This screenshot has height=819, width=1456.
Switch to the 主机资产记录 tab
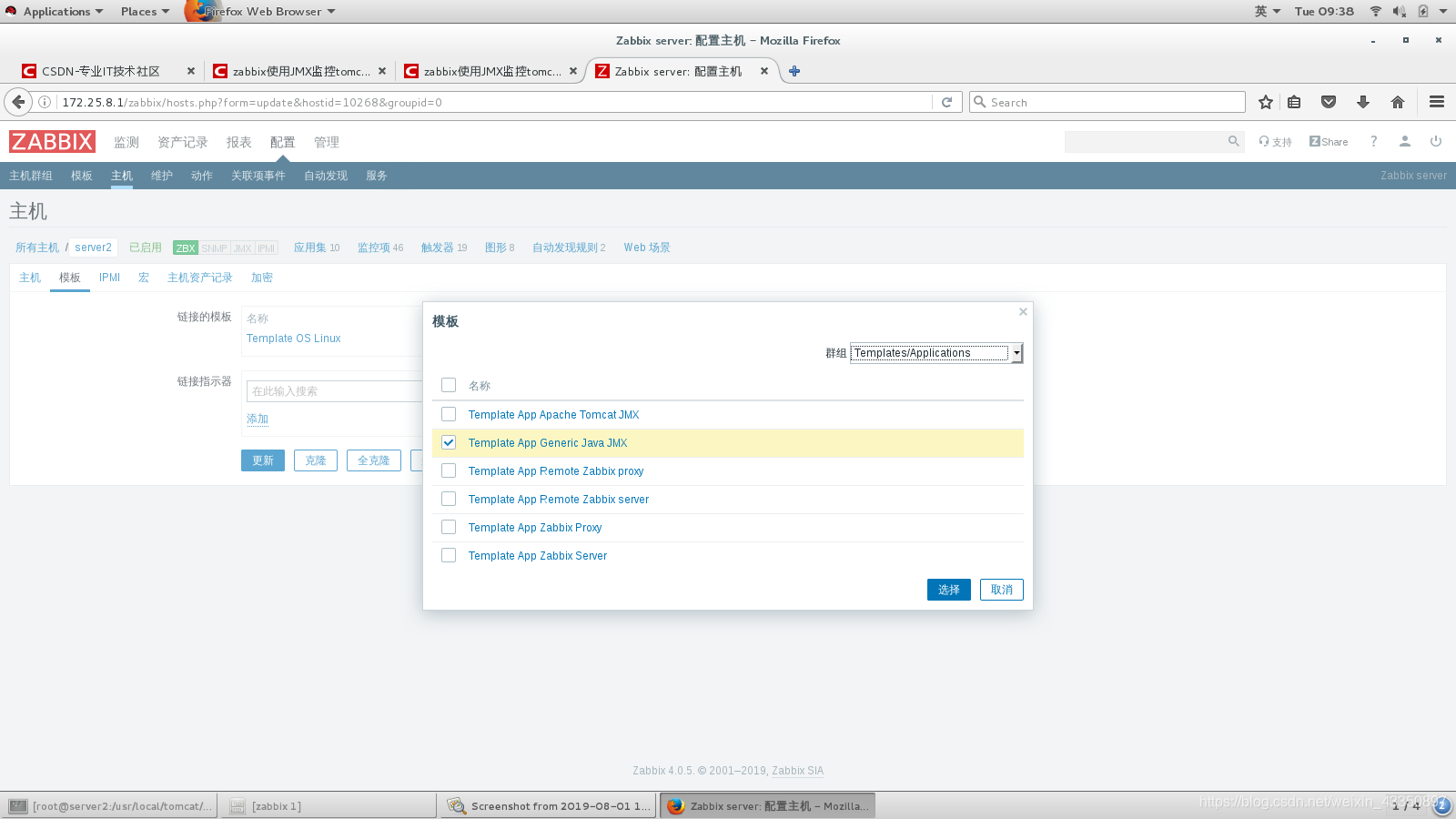[200, 278]
